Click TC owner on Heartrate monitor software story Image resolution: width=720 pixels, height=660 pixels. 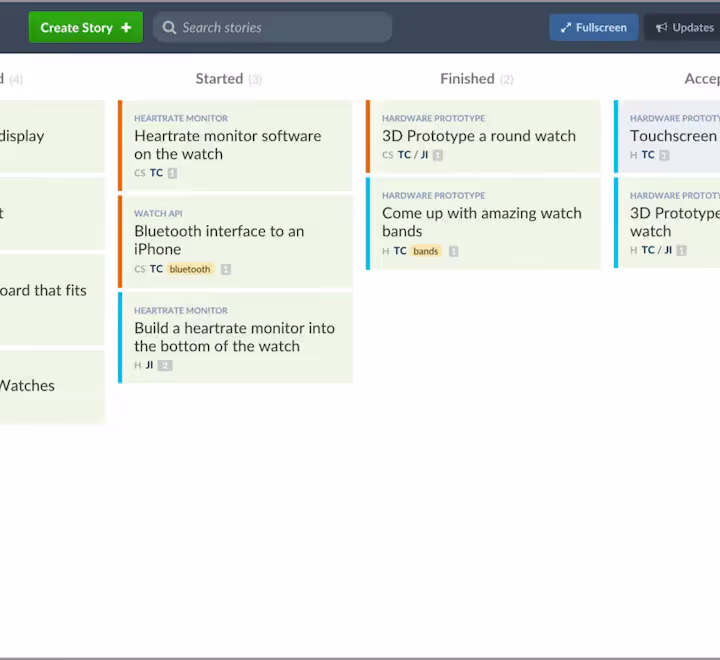156,173
